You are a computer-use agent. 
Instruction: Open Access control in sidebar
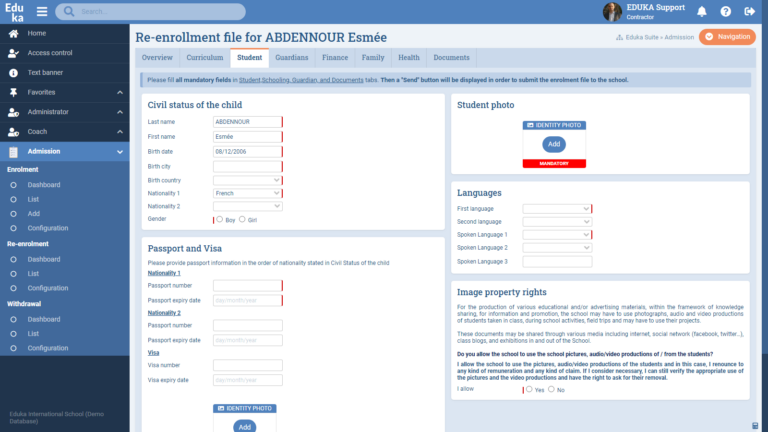[x=49, y=53]
